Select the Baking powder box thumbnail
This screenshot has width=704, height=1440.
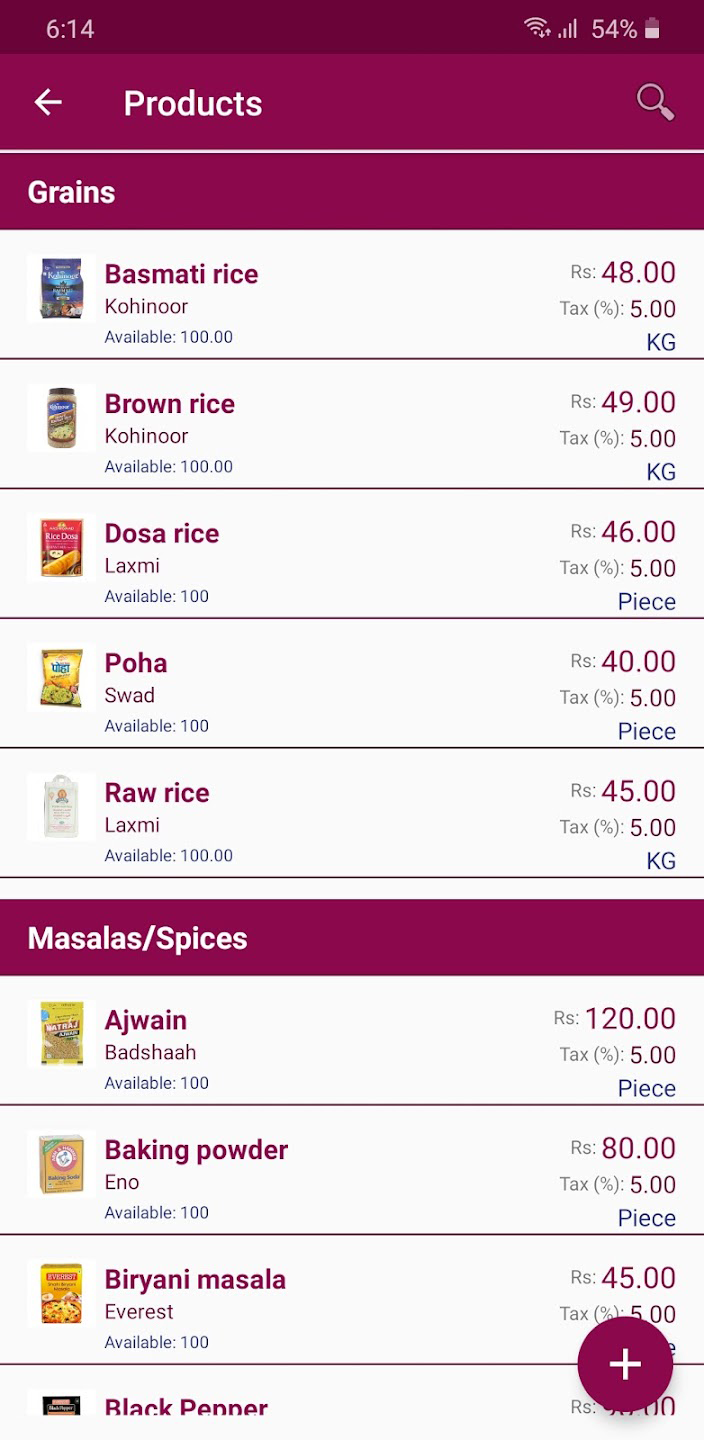pyautogui.click(x=61, y=1164)
